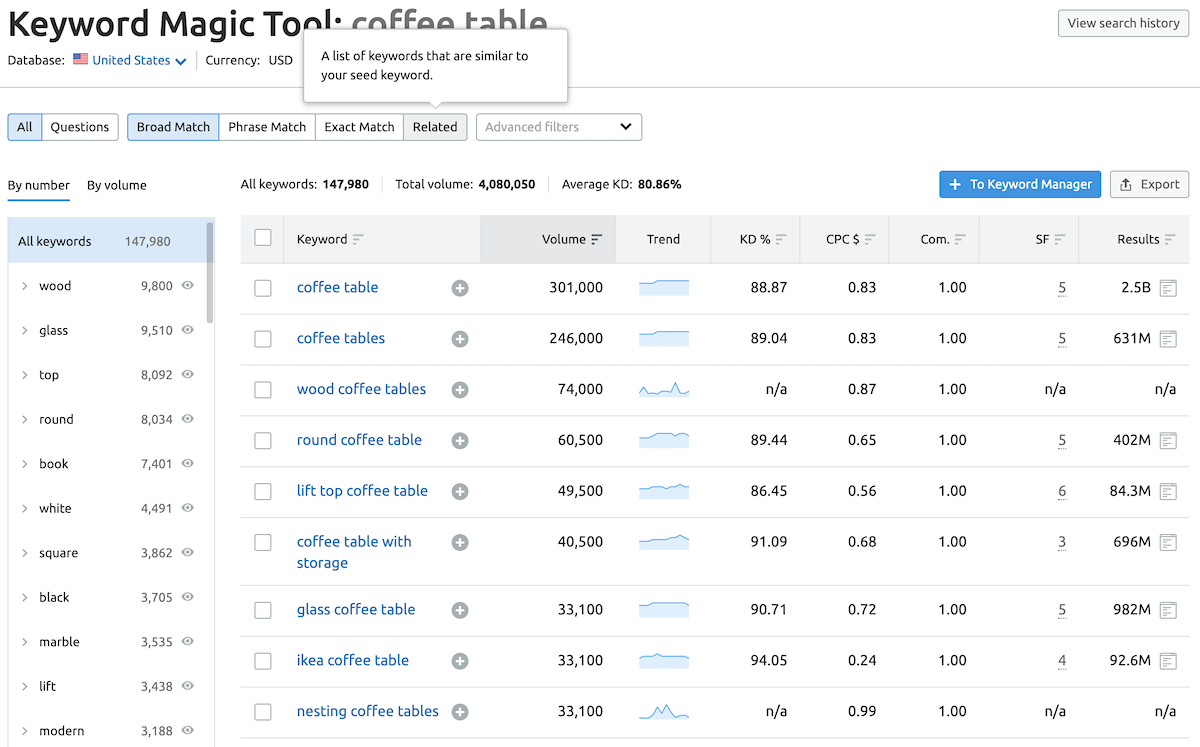Add 'ikea coffee table' with plus icon
Viewport: 1200px width, 747px height.
[460, 661]
